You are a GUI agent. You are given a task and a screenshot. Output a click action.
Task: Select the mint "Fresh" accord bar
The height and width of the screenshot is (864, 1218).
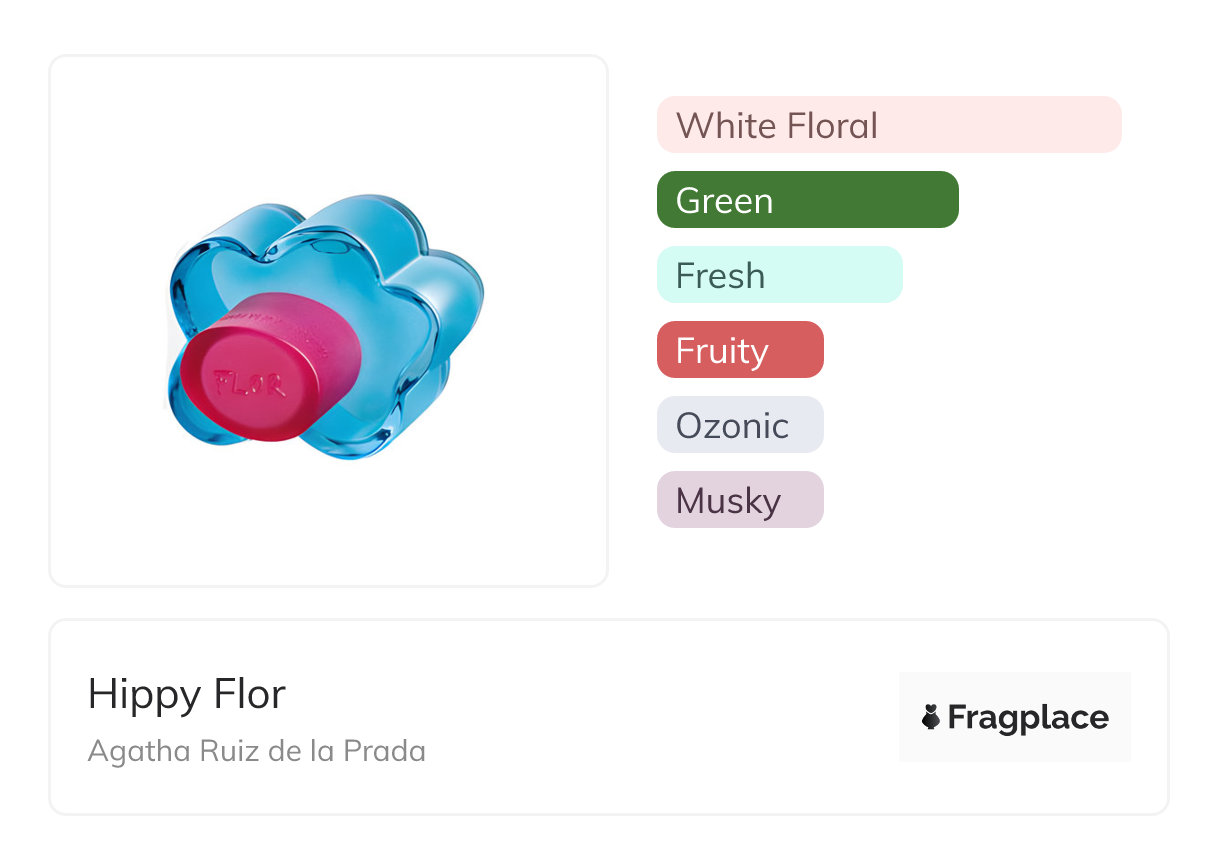[x=779, y=275]
